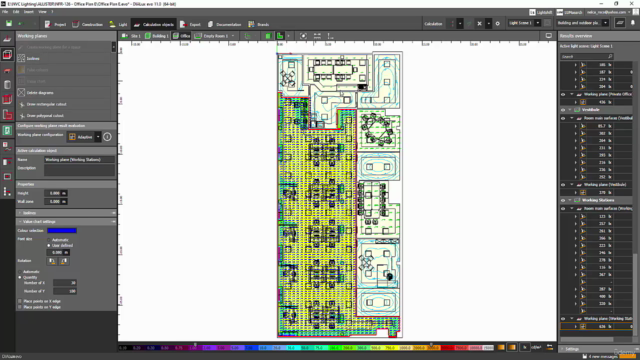Image resolution: width=640 pixels, height=360 pixels.
Task: Select the second-to-last red sidebar icon
Action: coord(7,177)
